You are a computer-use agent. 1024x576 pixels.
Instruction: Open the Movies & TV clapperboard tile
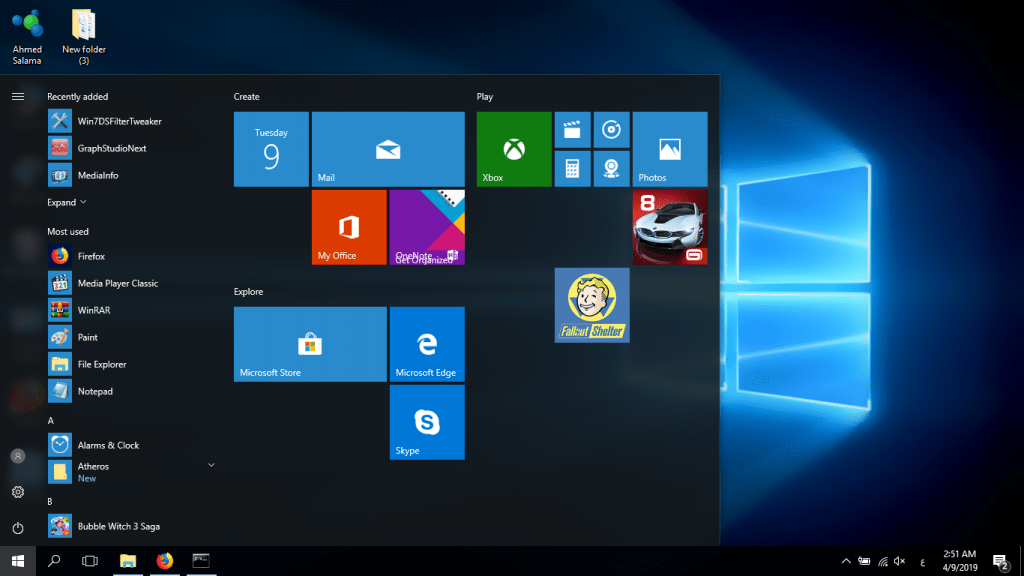(x=573, y=129)
